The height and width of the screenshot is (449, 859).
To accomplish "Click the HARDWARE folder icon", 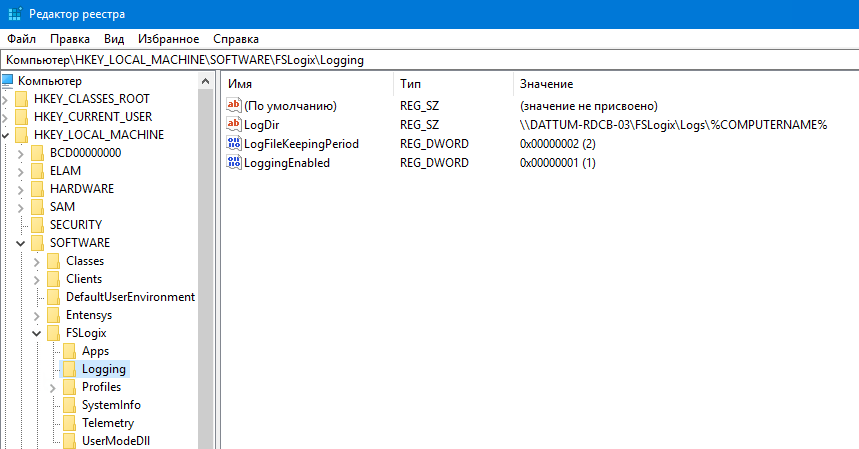I will click(x=37, y=189).
